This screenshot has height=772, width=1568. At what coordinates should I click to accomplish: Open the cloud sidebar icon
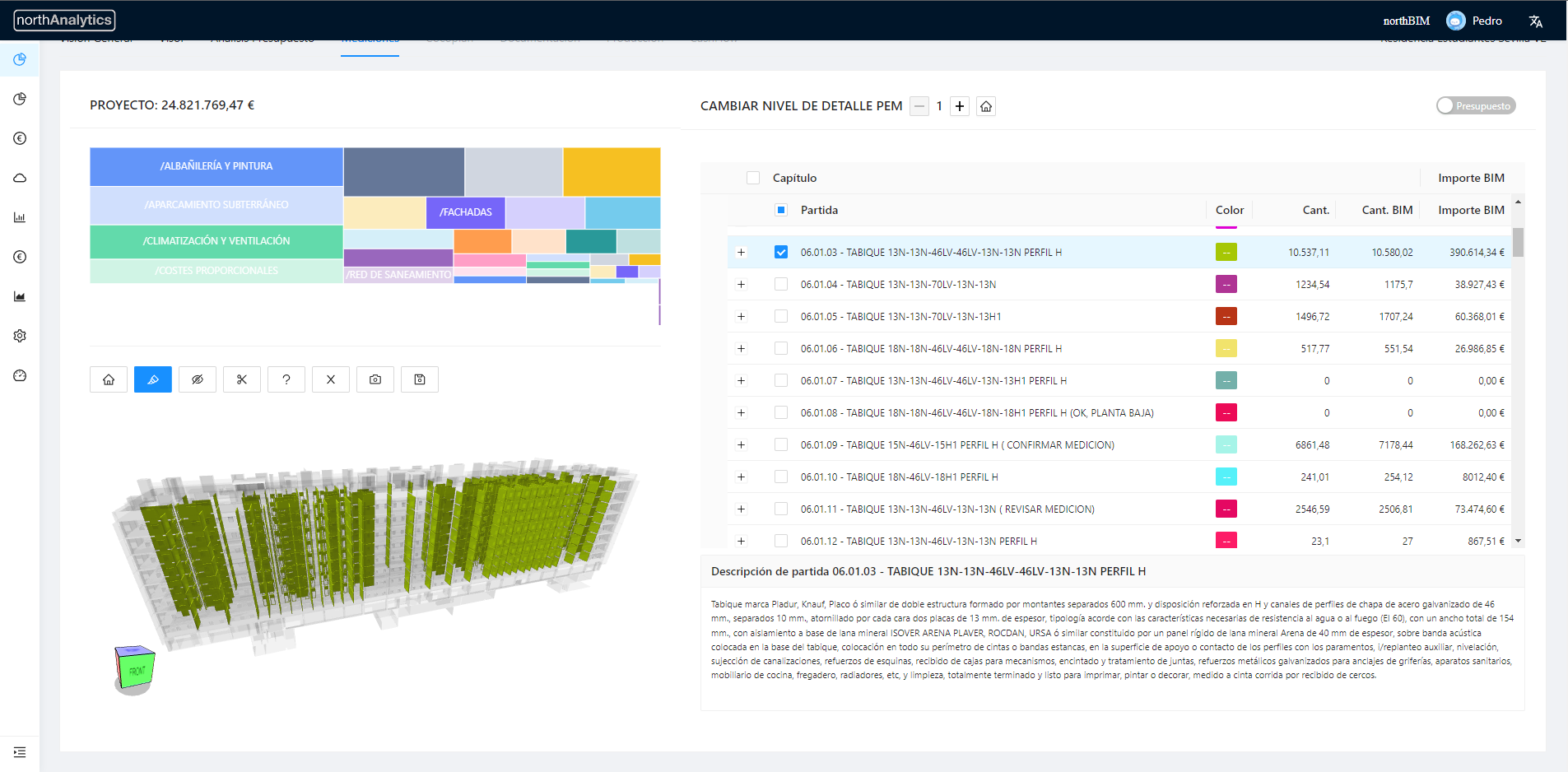pyautogui.click(x=20, y=178)
